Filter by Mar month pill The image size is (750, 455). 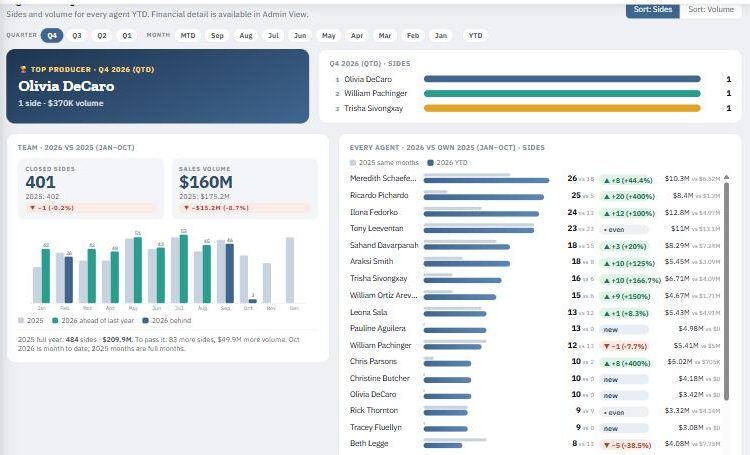pyautogui.click(x=385, y=35)
